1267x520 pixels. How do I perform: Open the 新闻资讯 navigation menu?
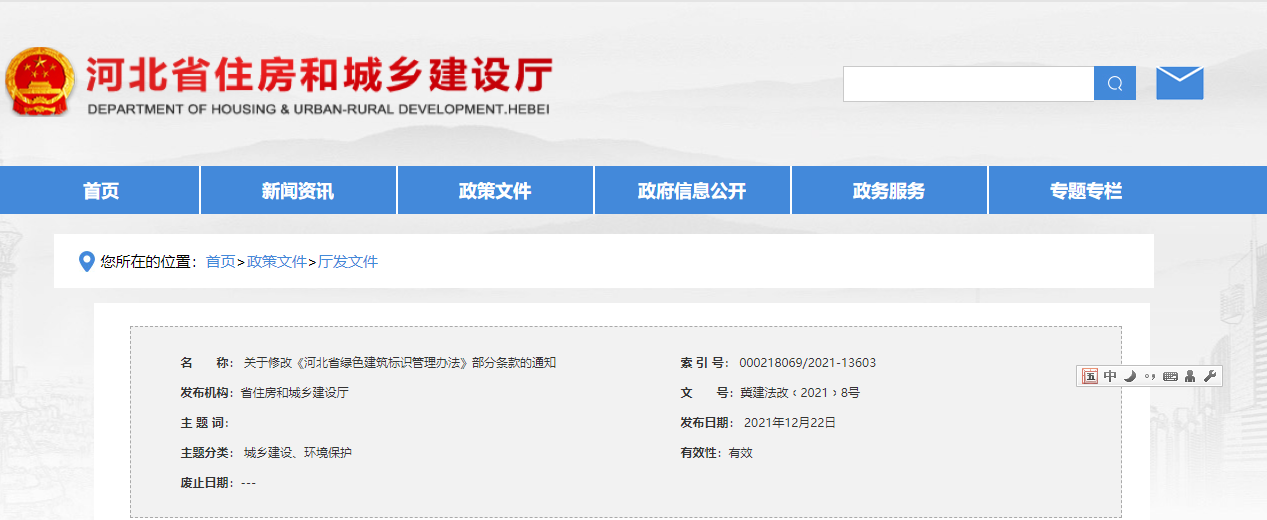coord(298,191)
